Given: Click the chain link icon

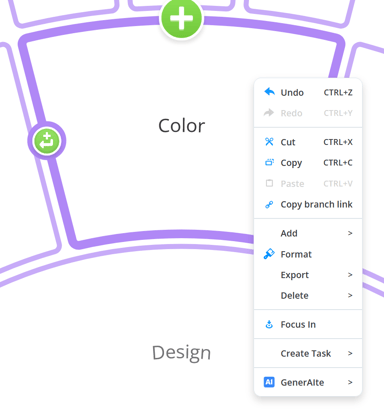Looking at the screenshot, I should pyautogui.click(x=269, y=204).
